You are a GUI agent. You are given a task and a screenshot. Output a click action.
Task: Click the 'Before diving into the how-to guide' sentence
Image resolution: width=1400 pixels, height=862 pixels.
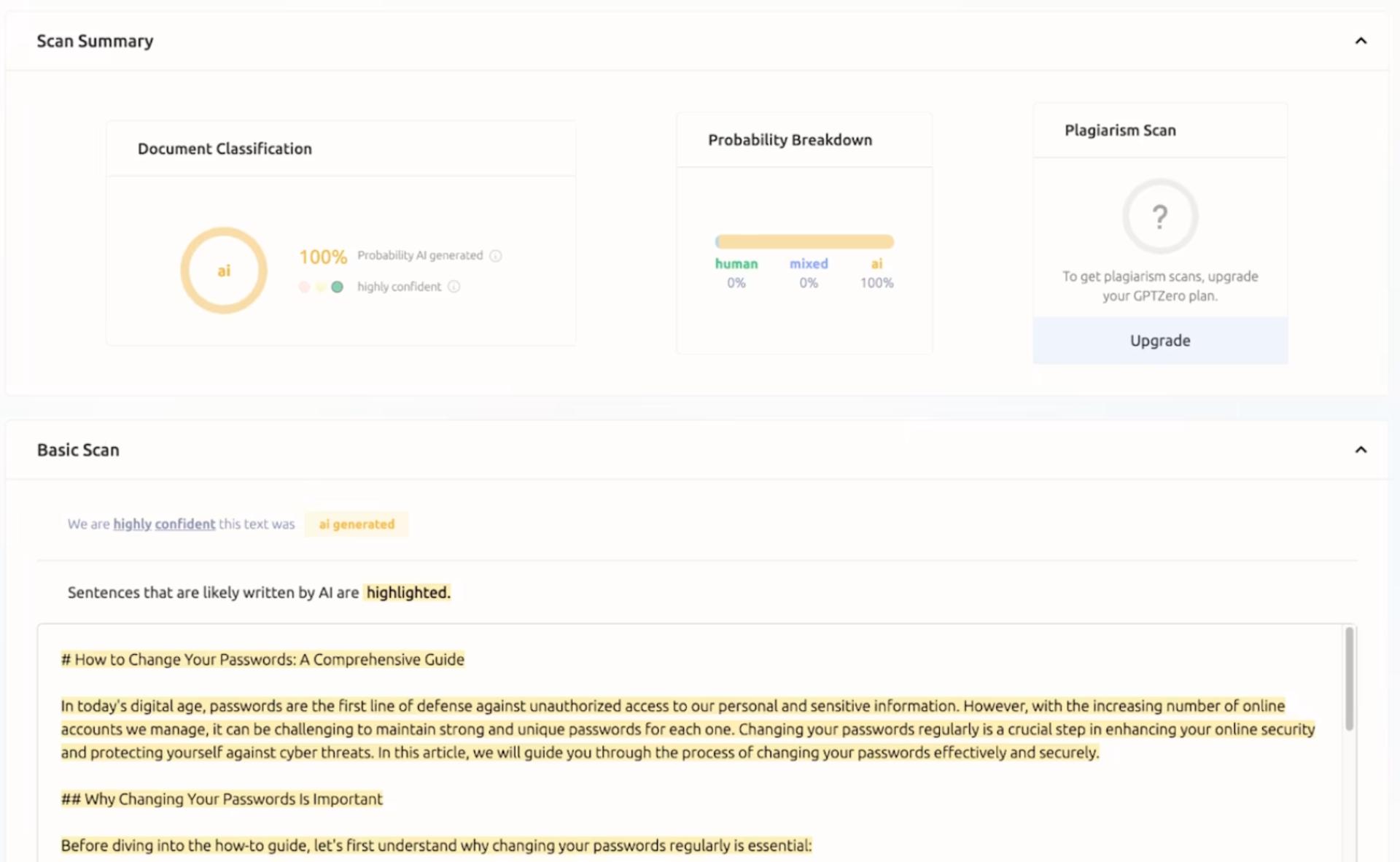pos(436,845)
